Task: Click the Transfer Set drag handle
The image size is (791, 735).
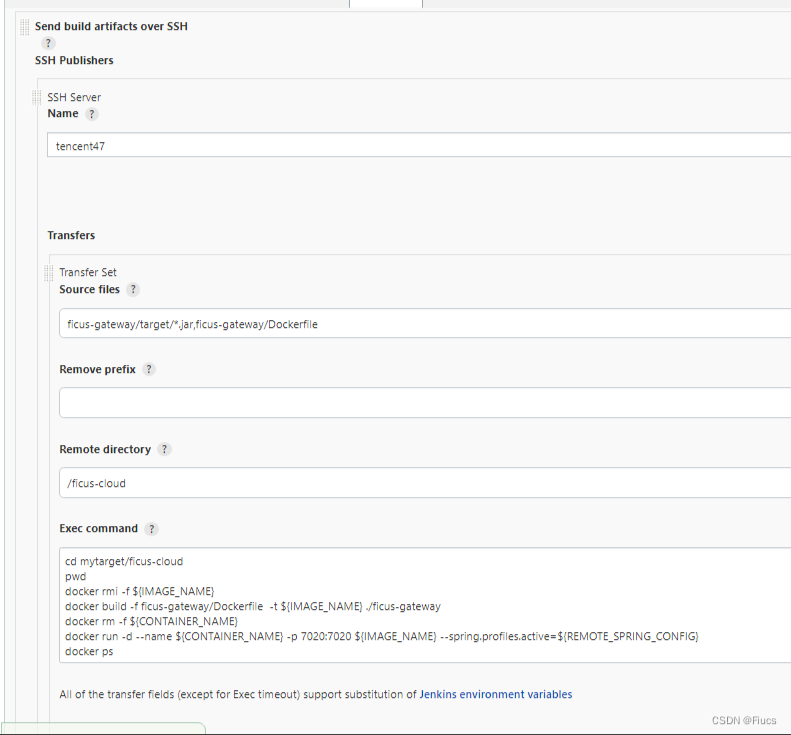Action: coord(49,272)
